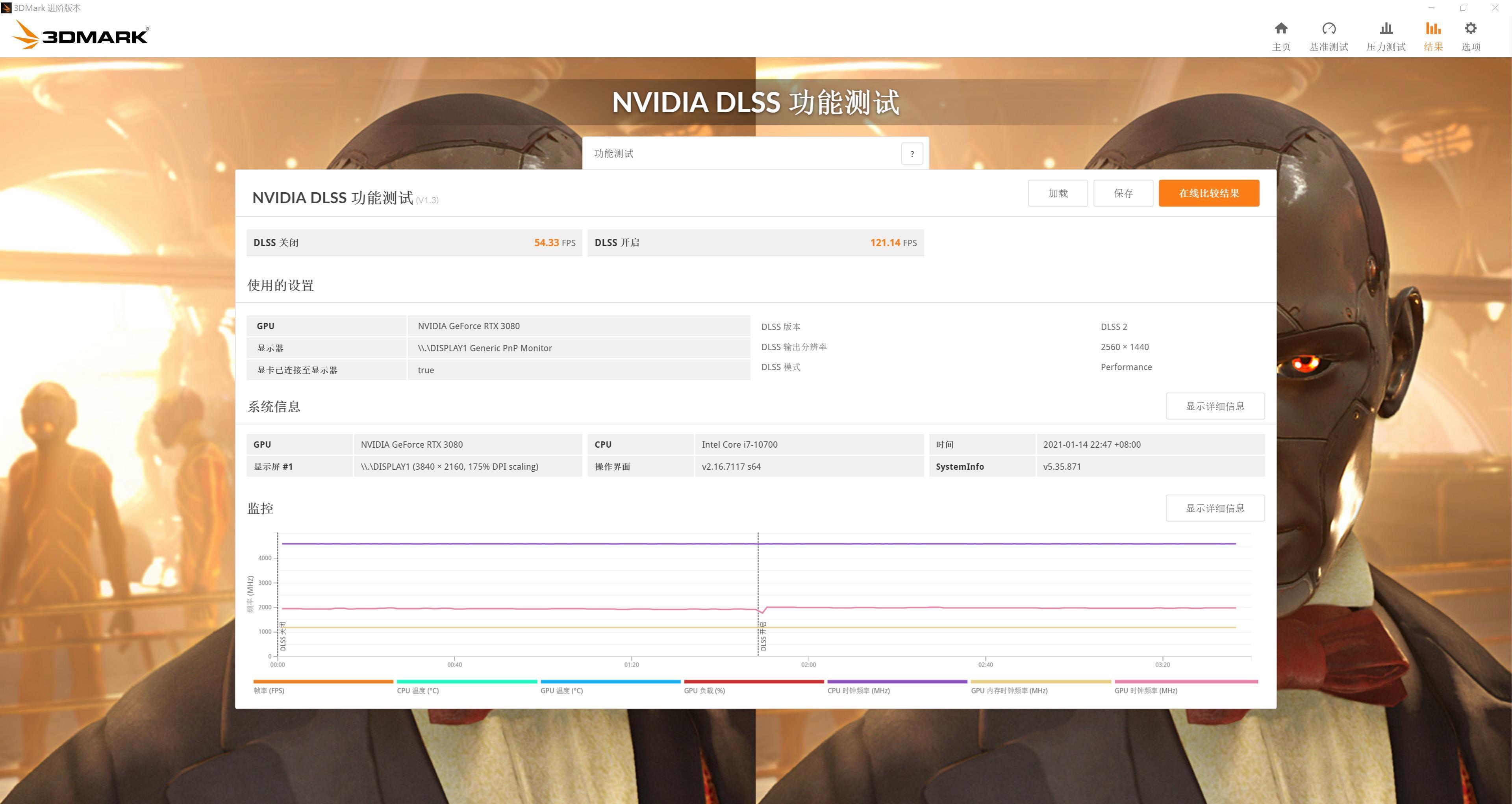Image resolution: width=1512 pixels, height=804 pixels.
Task: Click the 01:20 time axis label
Action: pyautogui.click(x=632, y=664)
